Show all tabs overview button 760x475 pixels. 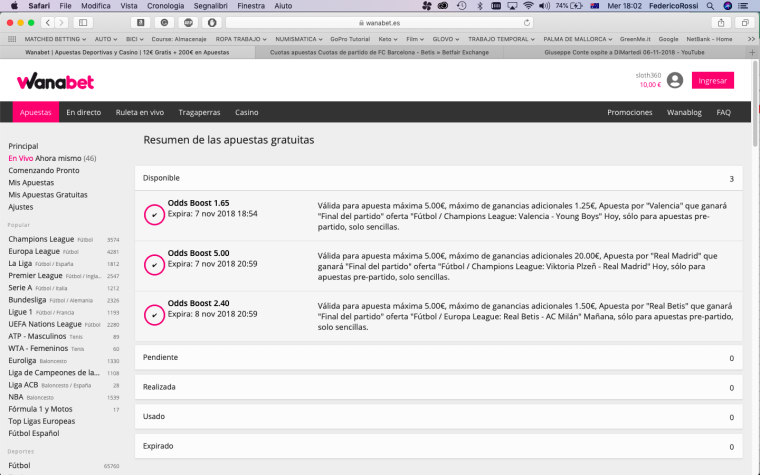[x=745, y=22]
